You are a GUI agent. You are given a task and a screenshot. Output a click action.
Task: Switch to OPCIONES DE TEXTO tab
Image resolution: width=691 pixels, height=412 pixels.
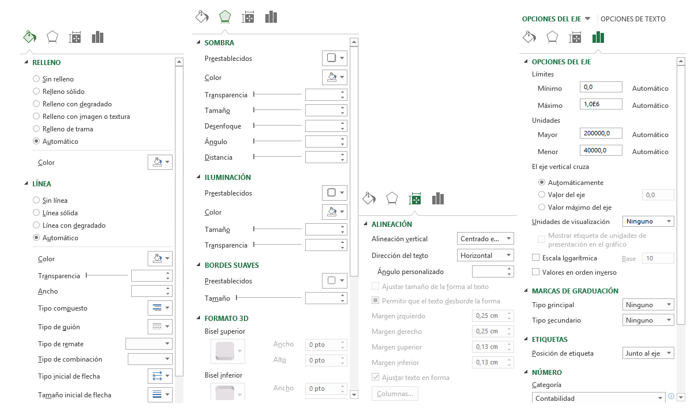point(632,19)
